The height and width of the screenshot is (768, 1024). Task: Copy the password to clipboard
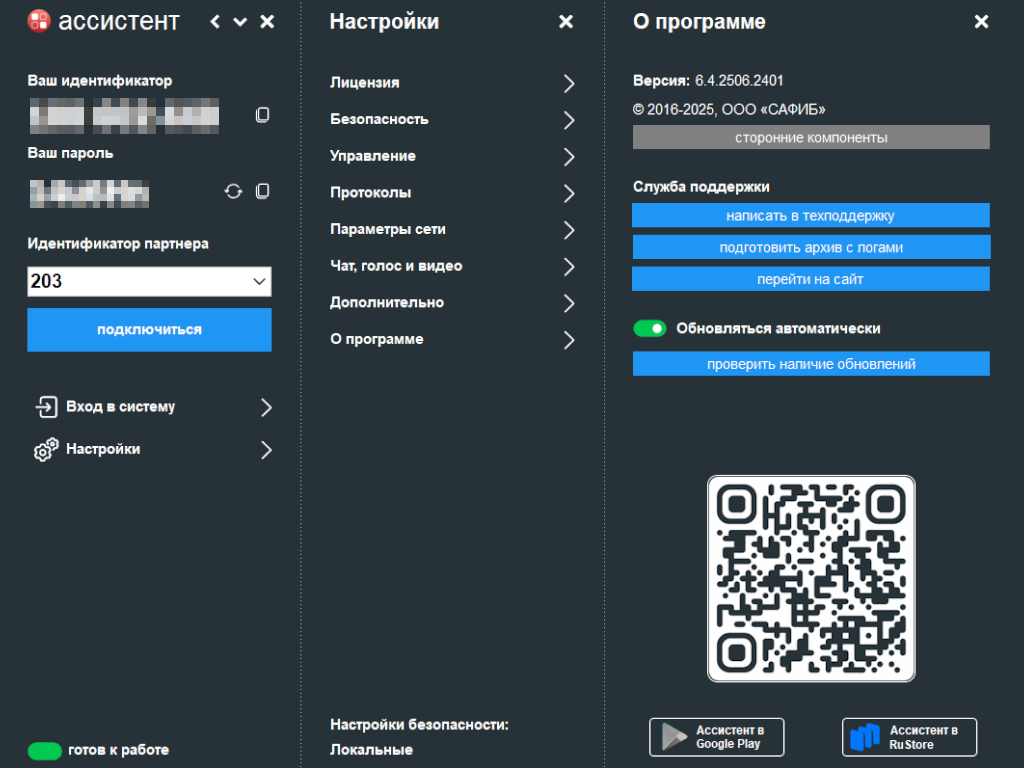tap(262, 191)
